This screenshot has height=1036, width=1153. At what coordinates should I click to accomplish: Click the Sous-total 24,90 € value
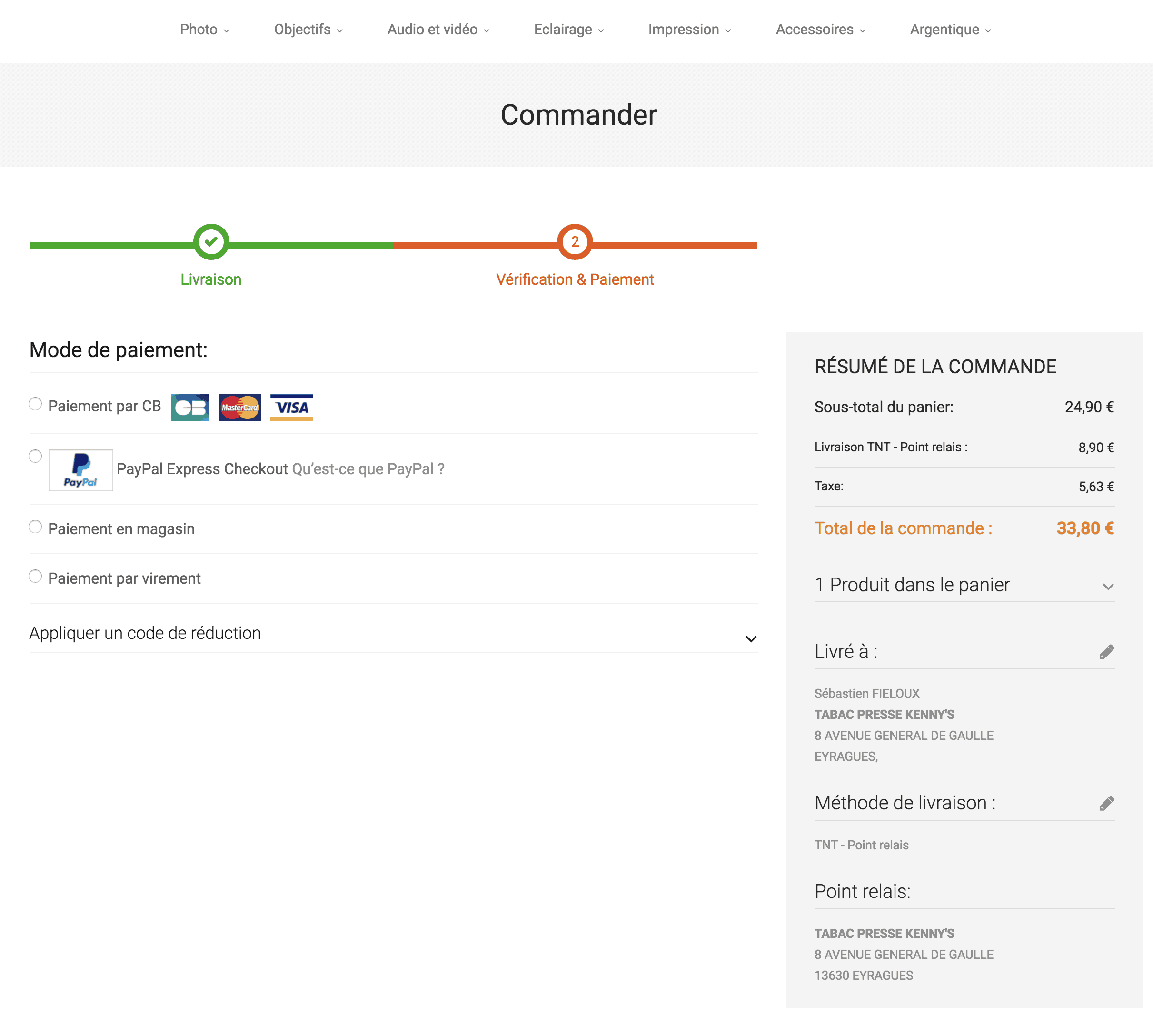pyautogui.click(x=1089, y=407)
